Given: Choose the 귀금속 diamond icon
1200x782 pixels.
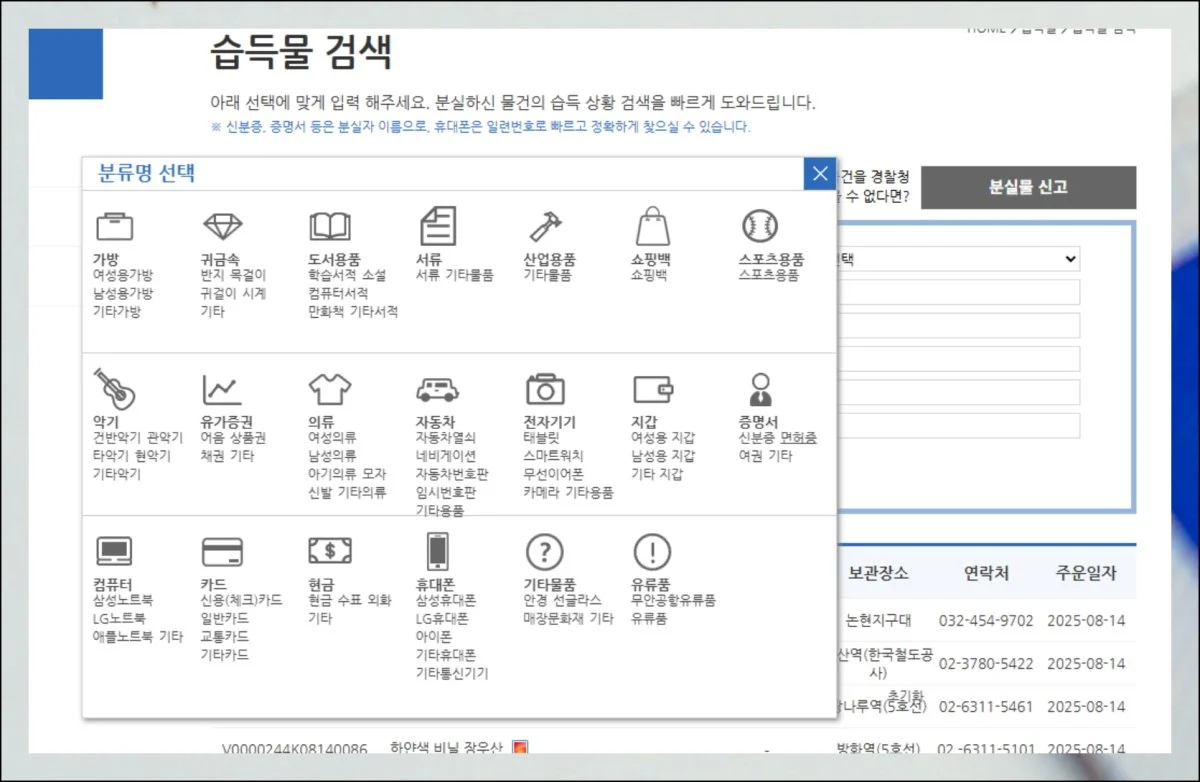Looking at the screenshot, I should pyautogui.click(x=222, y=225).
